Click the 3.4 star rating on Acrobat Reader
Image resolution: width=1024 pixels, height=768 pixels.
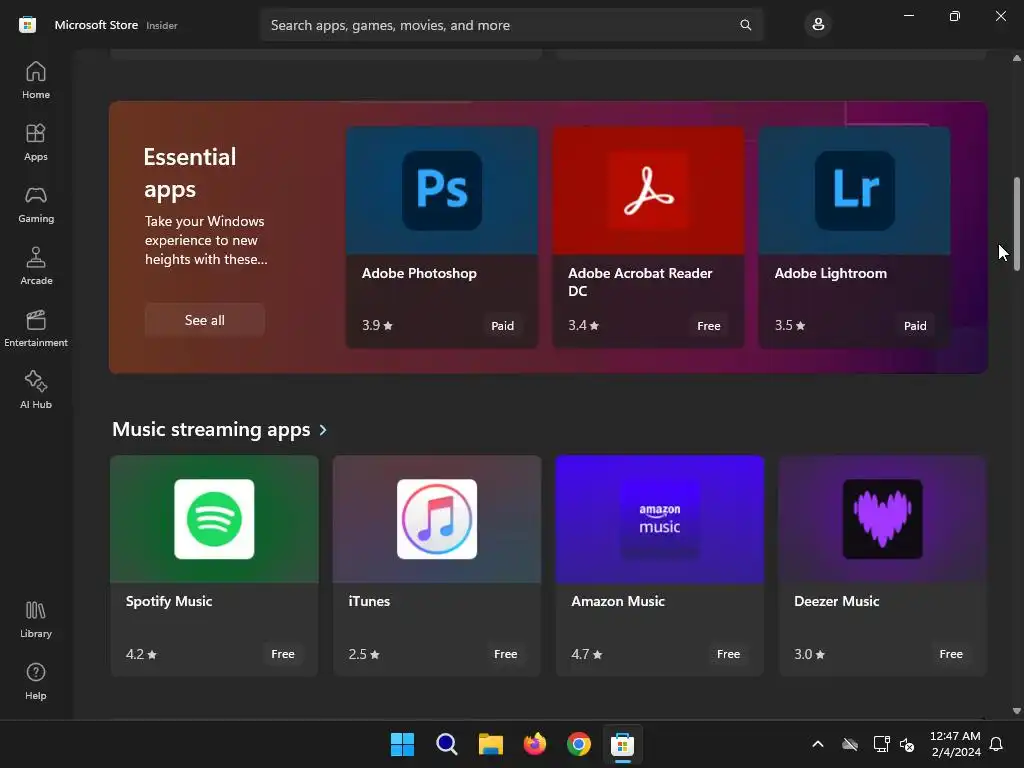tap(583, 325)
